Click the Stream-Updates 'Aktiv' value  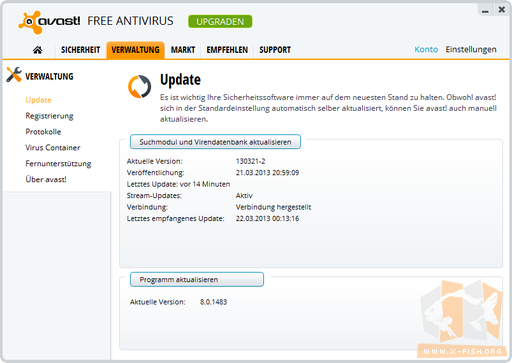[244, 196]
